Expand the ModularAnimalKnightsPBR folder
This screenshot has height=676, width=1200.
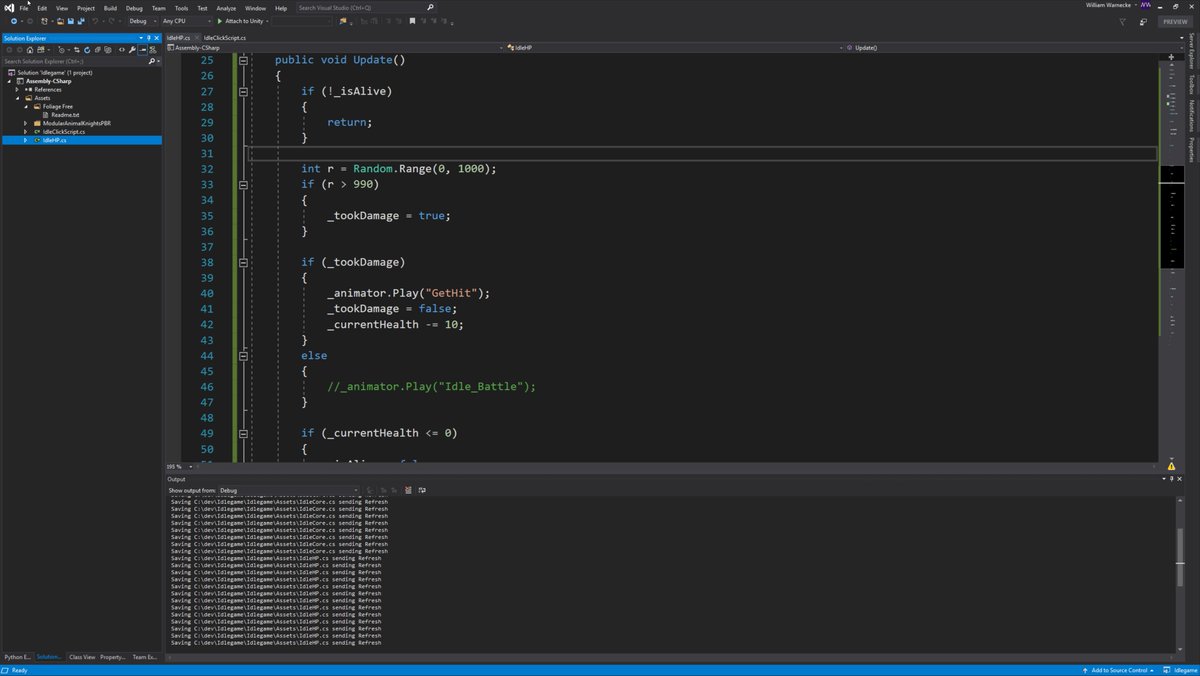(25, 123)
